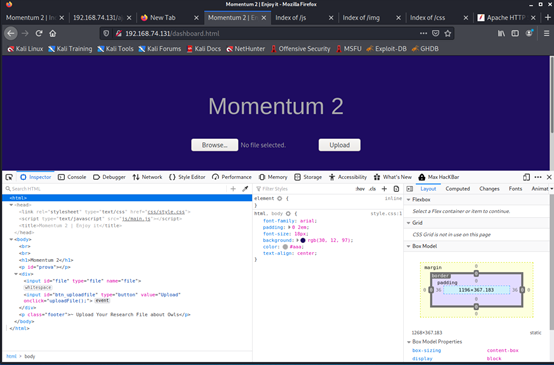The width and height of the screenshot is (554, 365).
Task: Select body in the breadcrumb trail
Action: 30,357
